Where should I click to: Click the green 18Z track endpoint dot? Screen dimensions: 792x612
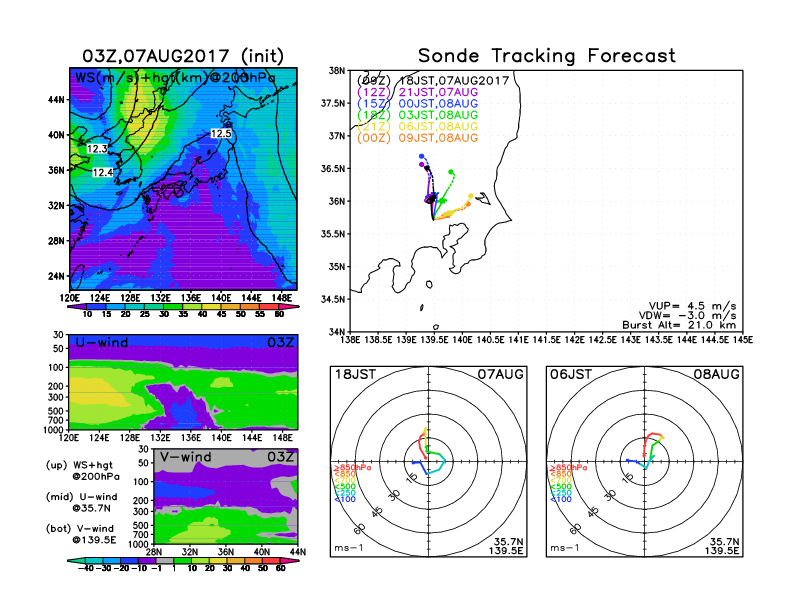click(451, 172)
